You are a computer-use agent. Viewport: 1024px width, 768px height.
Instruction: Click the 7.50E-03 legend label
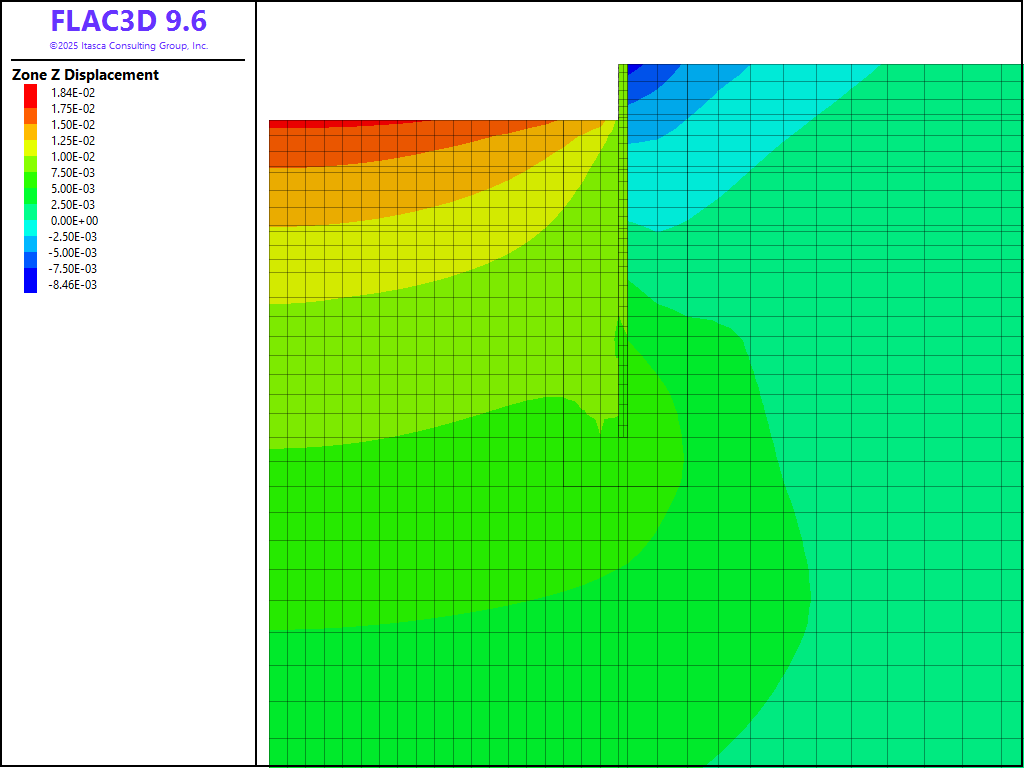tap(74, 173)
